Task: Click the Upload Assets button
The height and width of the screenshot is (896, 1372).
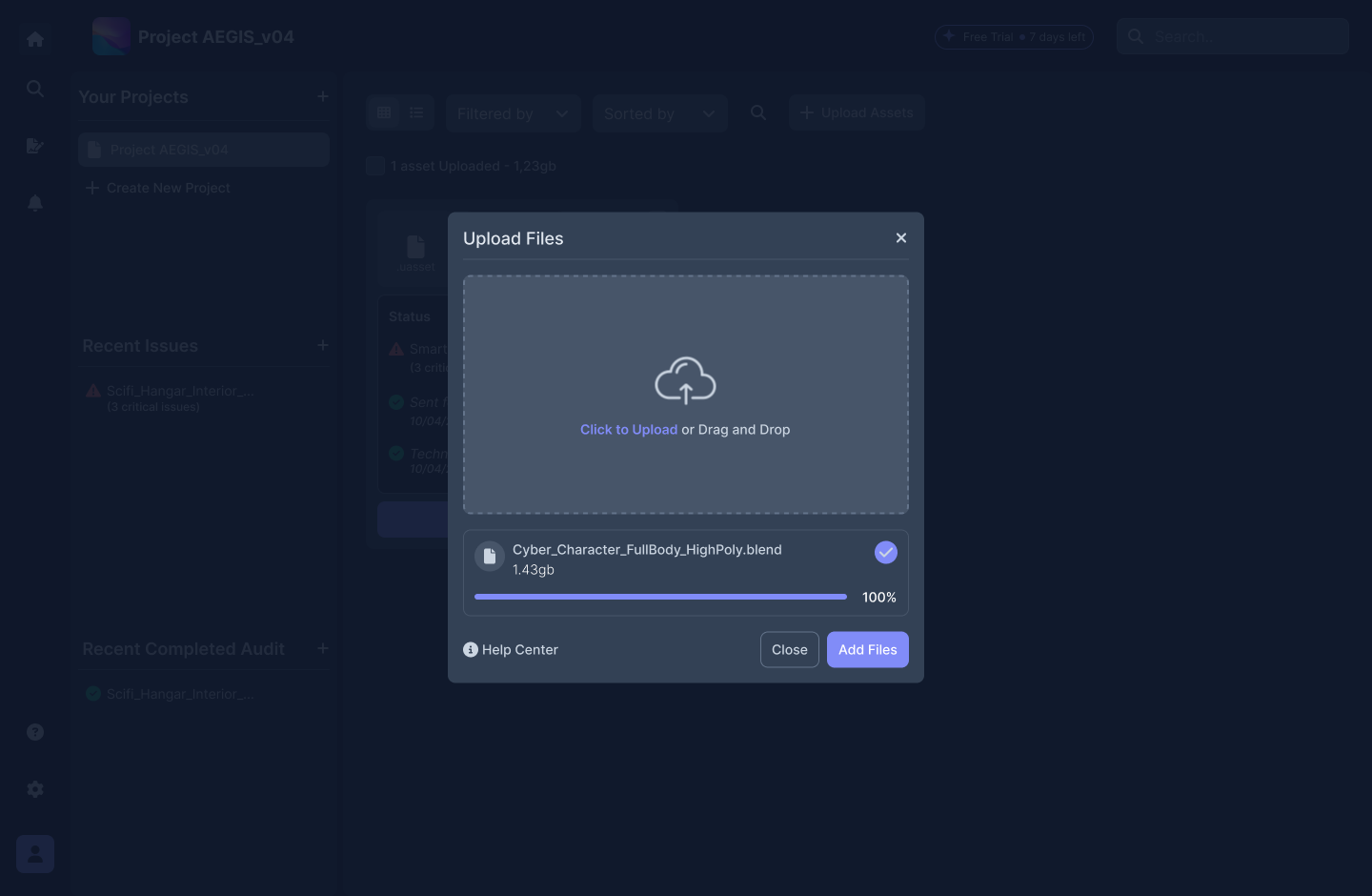Action: 857,112
